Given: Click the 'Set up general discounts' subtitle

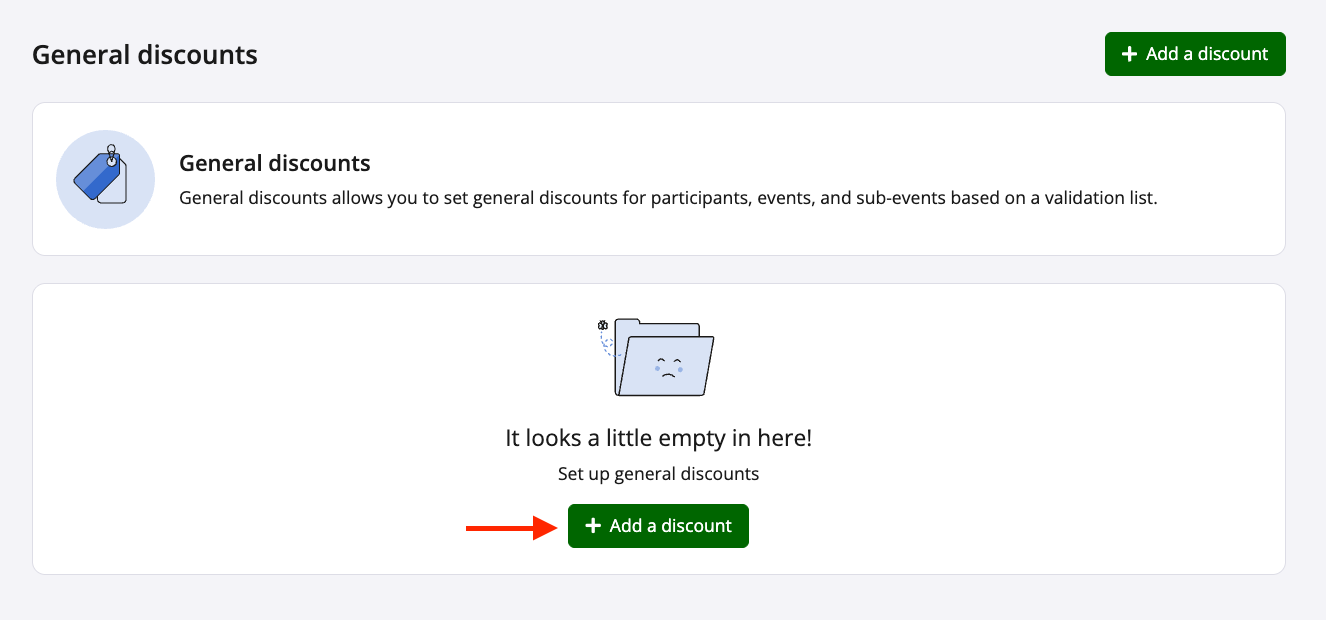Looking at the screenshot, I should coord(658,473).
